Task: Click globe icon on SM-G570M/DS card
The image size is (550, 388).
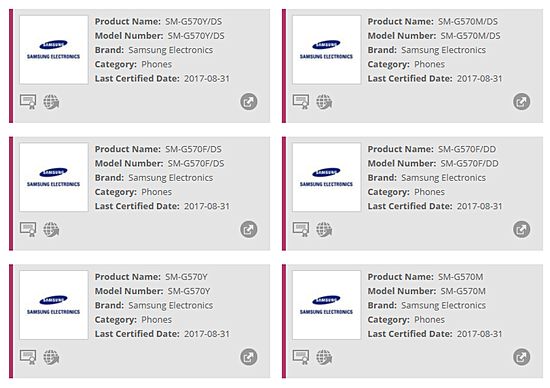Action: pos(324,102)
